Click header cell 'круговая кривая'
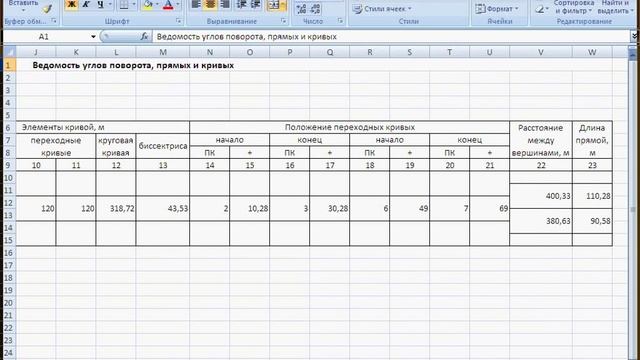Screen dimensions: 640x360 click(116, 146)
